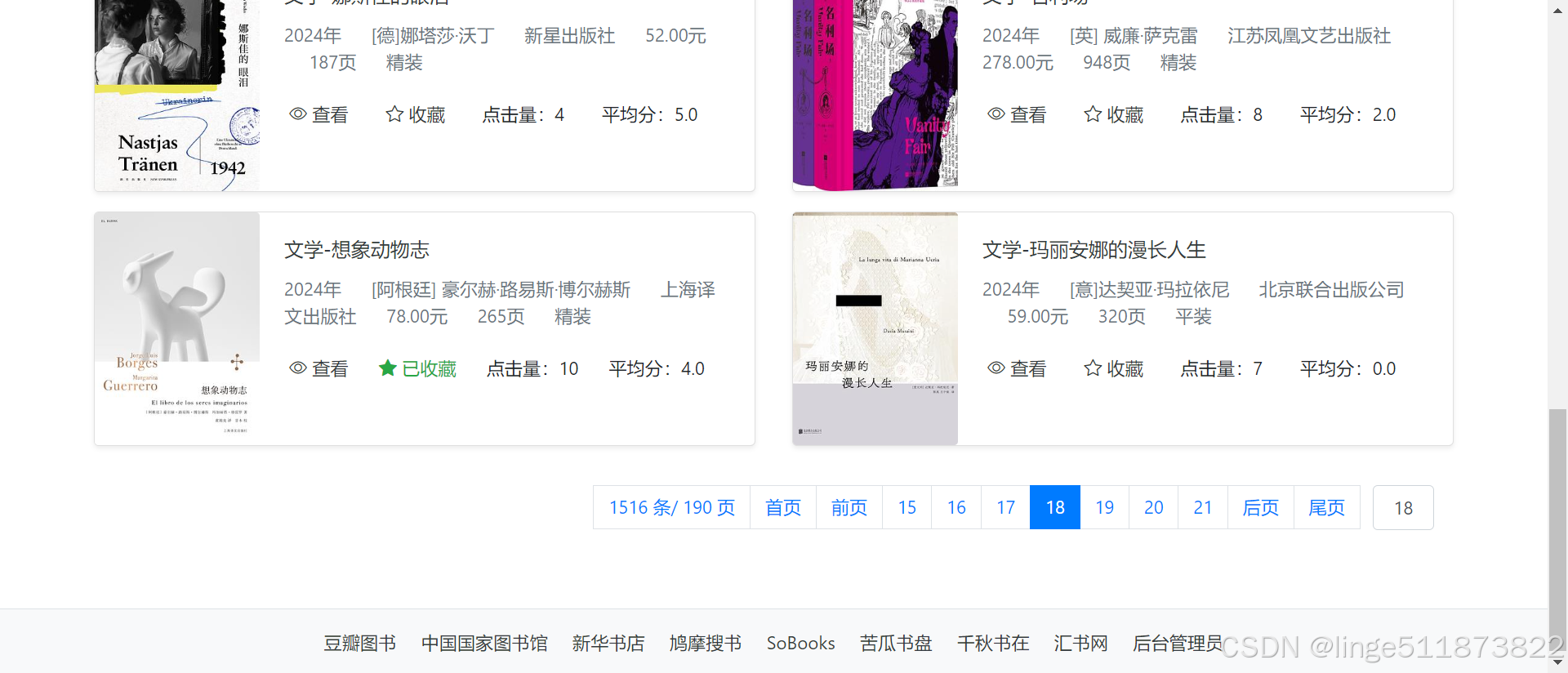Image resolution: width=1568 pixels, height=673 pixels.
Task: Click the 平均分: 2.0 rating text
Action: click(1348, 115)
